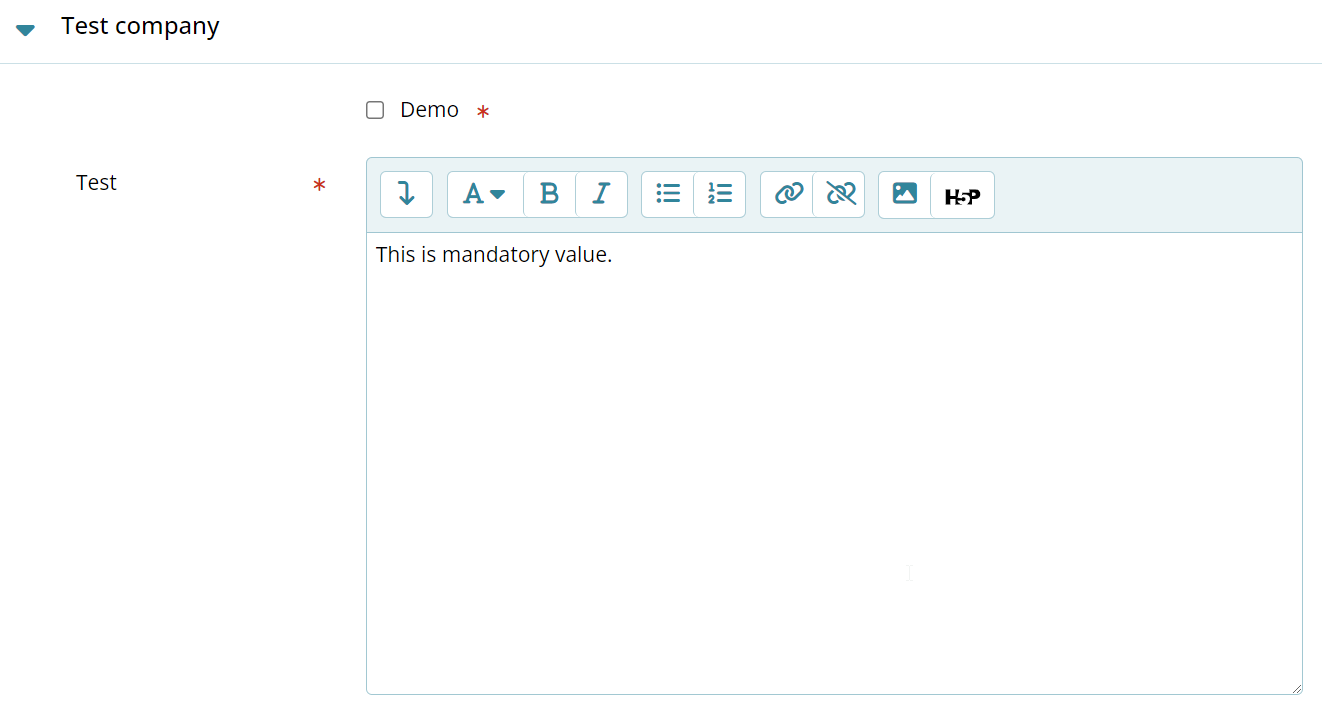Click the Test company section heading
Screen dimensions: 1322x712
[x=140, y=26]
